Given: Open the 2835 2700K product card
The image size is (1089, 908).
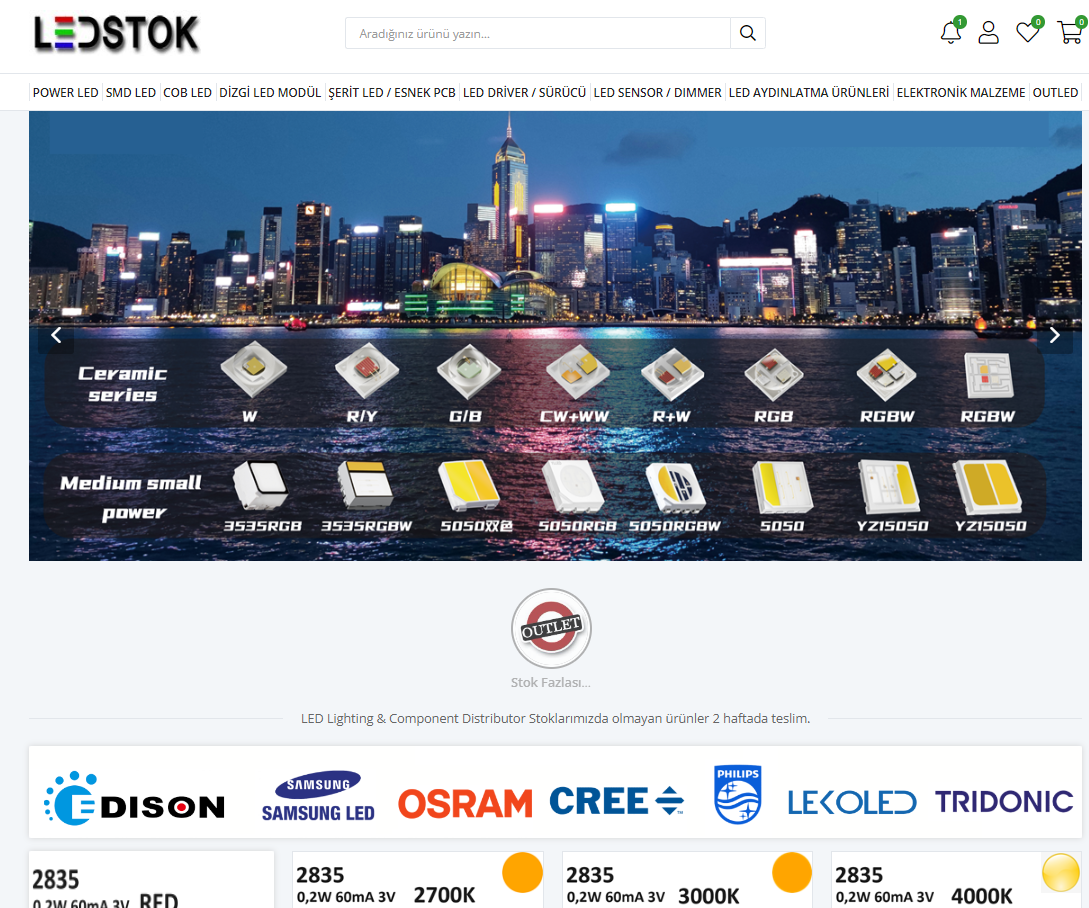Looking at the screenshot, I should 417,880.
